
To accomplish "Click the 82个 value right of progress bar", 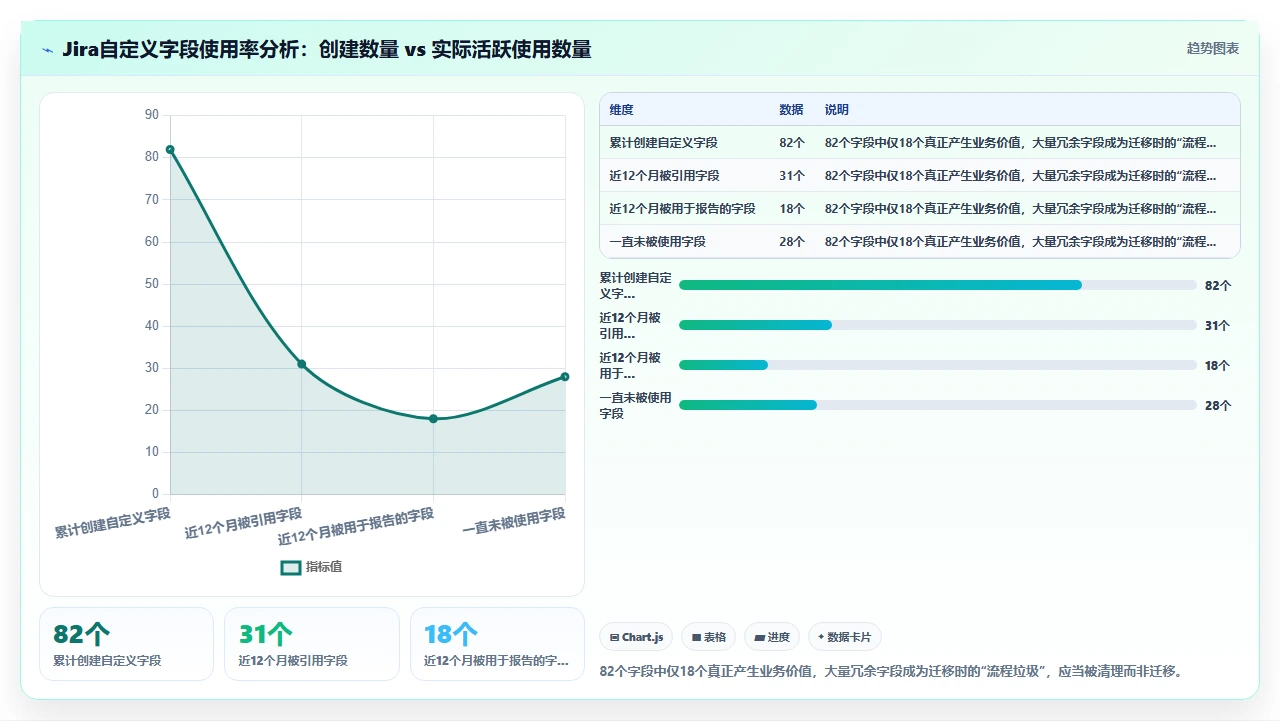I will pyautogui.click(x=1218, y=286).
